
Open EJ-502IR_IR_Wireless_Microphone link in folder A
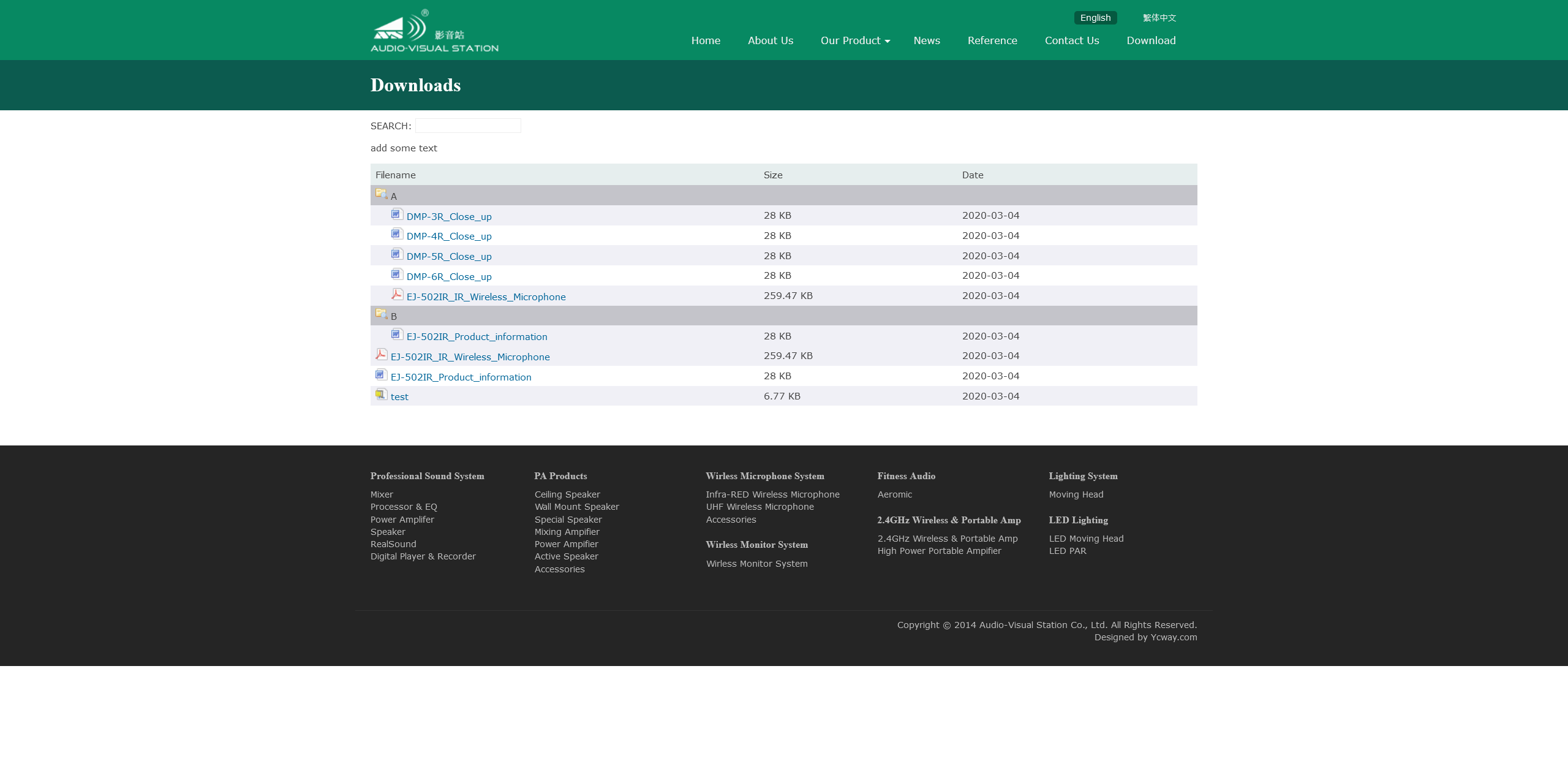click(x=486, y=297)
